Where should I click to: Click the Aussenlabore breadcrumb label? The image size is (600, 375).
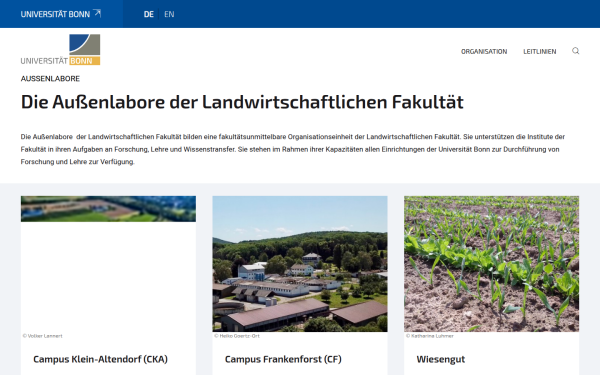[x=50, y=79]
